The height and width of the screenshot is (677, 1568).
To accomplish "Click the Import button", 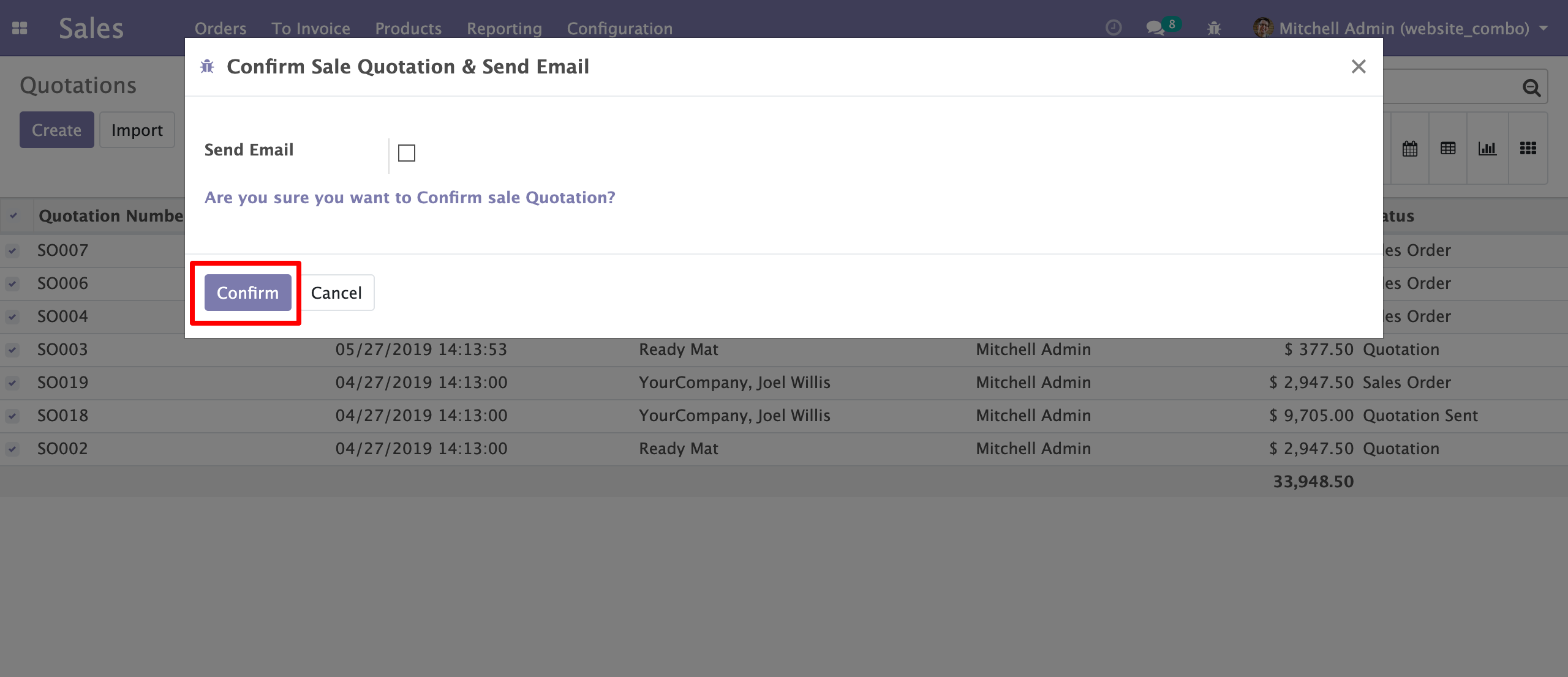I will coord(137,130).
